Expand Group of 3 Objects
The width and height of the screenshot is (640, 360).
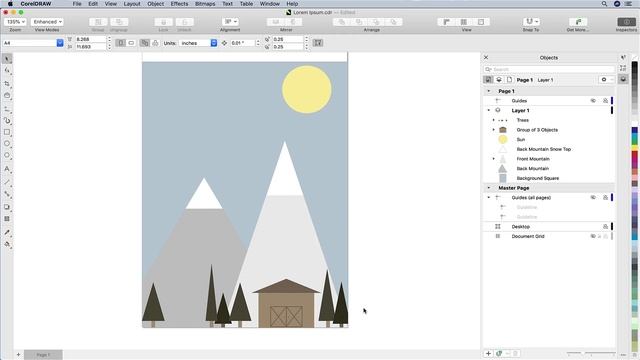tap(493, 130)
